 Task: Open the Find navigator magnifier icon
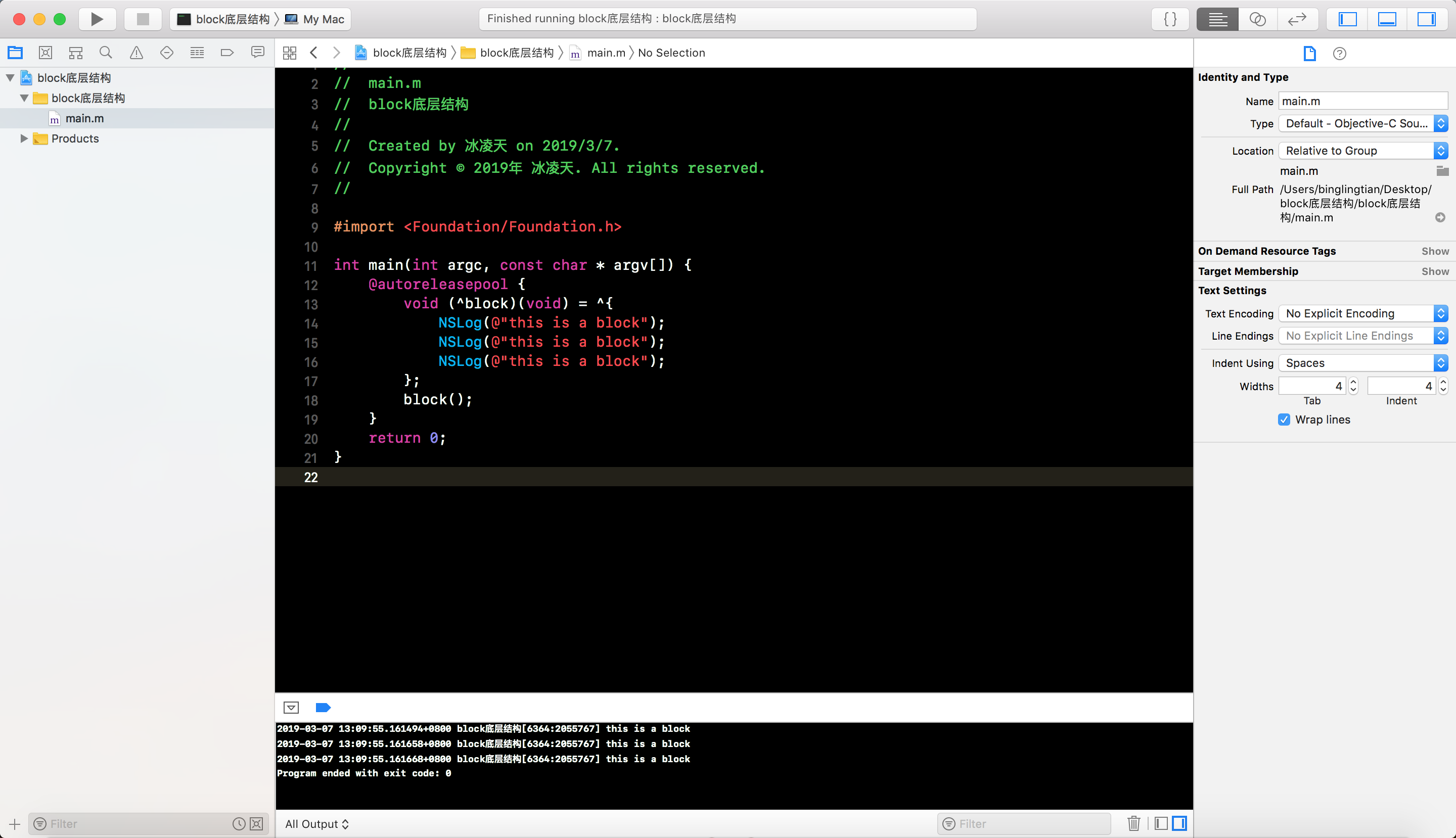coord(105,53)
